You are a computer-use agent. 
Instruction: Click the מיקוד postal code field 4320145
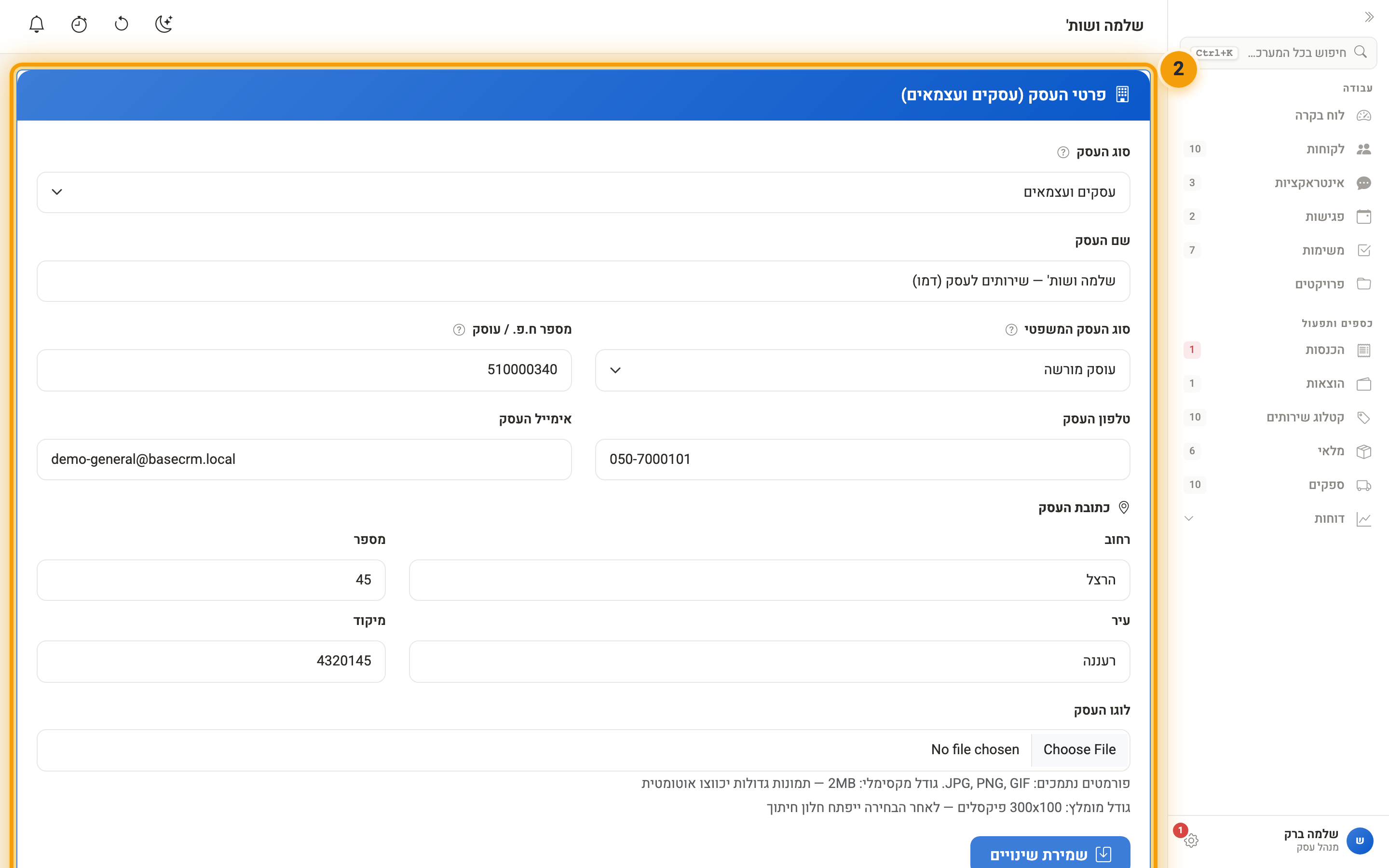[x=211, y=661]
